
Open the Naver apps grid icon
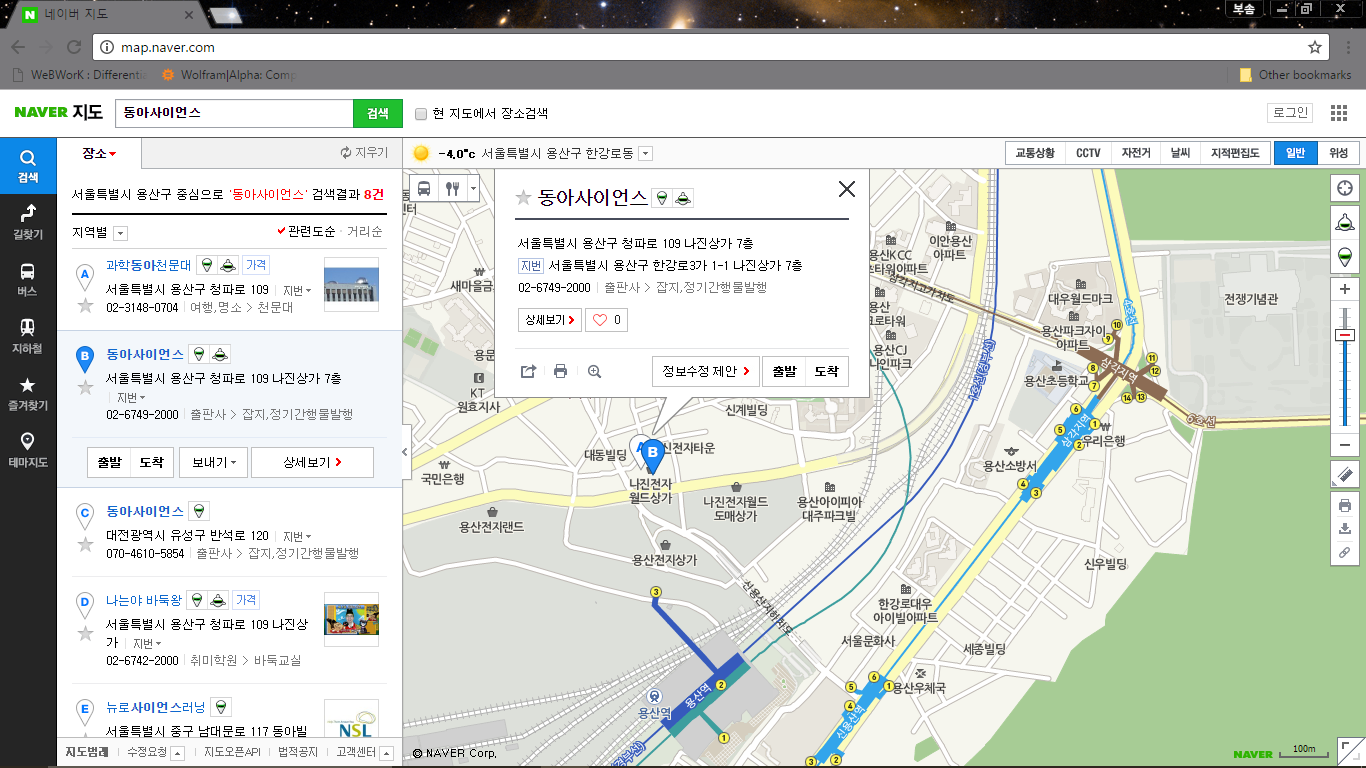tap(1339, 113)
